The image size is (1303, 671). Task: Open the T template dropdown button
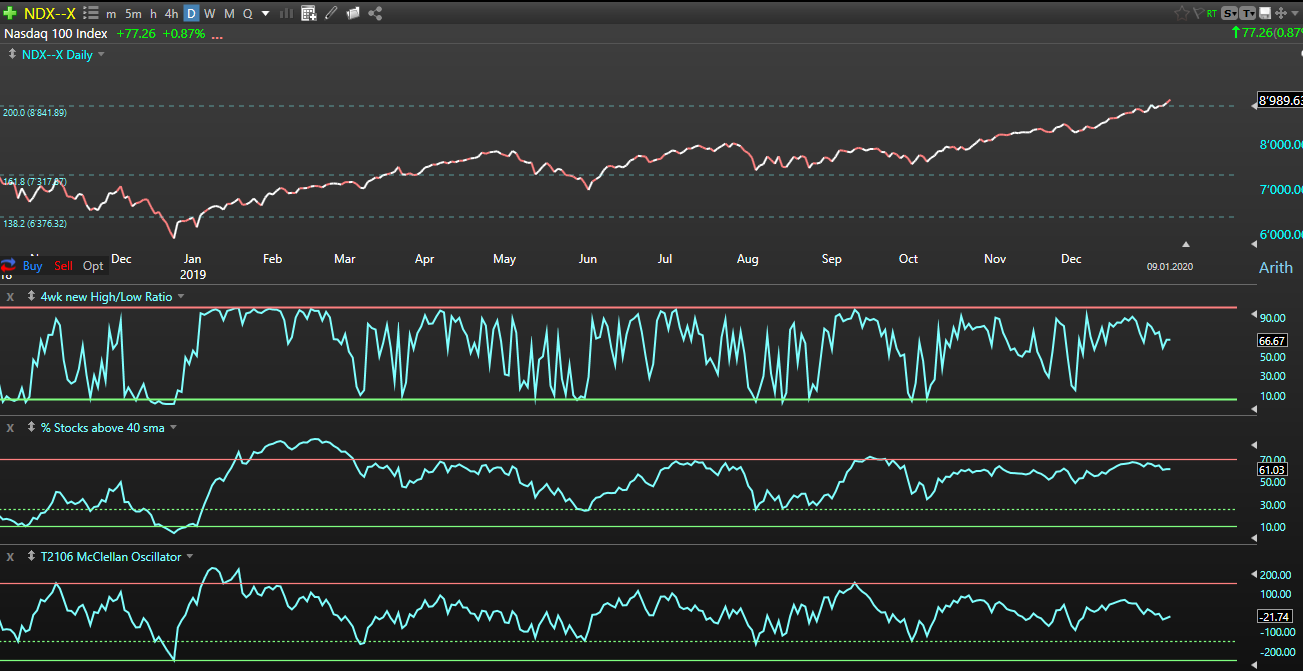coord(1248,13)
